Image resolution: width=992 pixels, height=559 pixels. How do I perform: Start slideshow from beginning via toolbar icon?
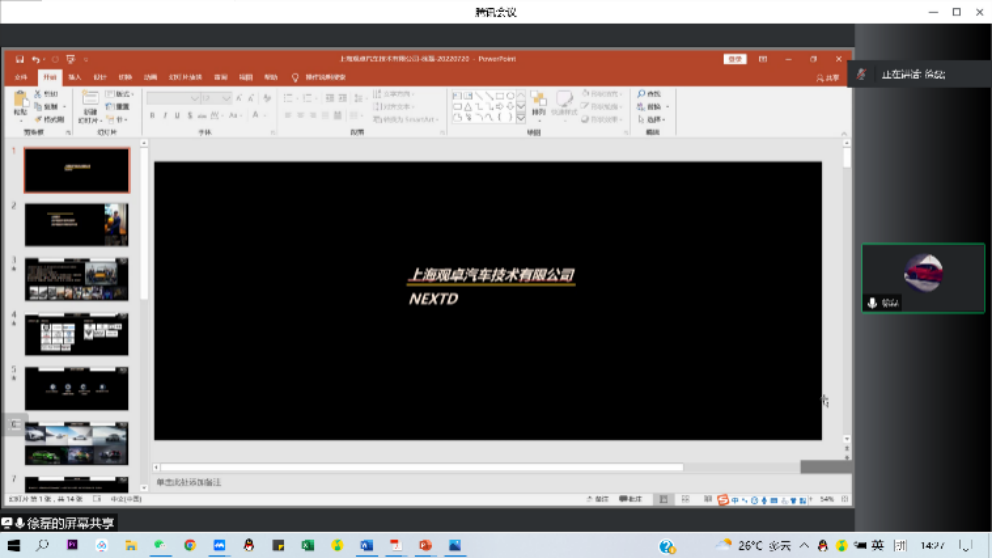point(70,59)
